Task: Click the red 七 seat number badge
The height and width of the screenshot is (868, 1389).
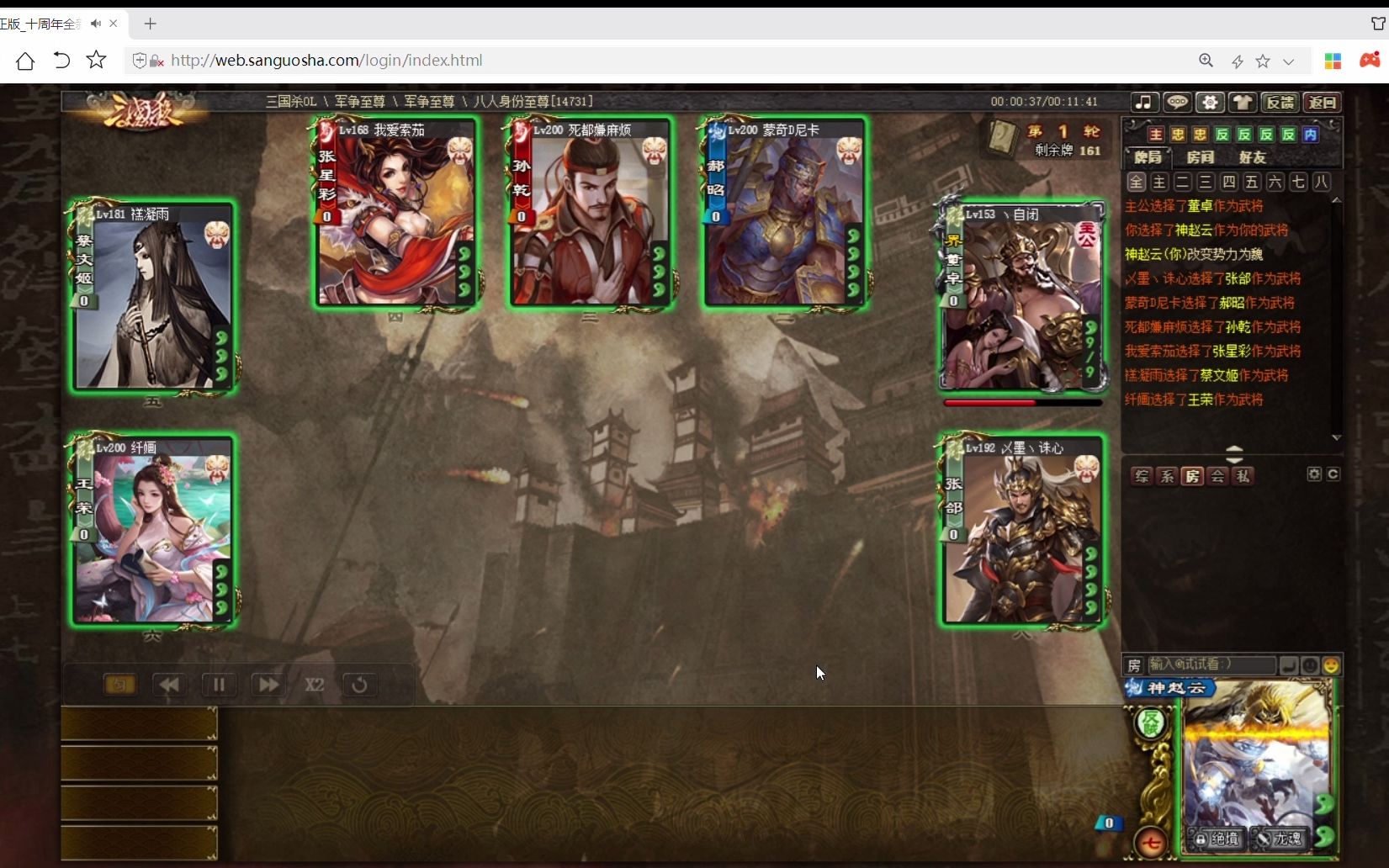Action: tap(1151, 842)
